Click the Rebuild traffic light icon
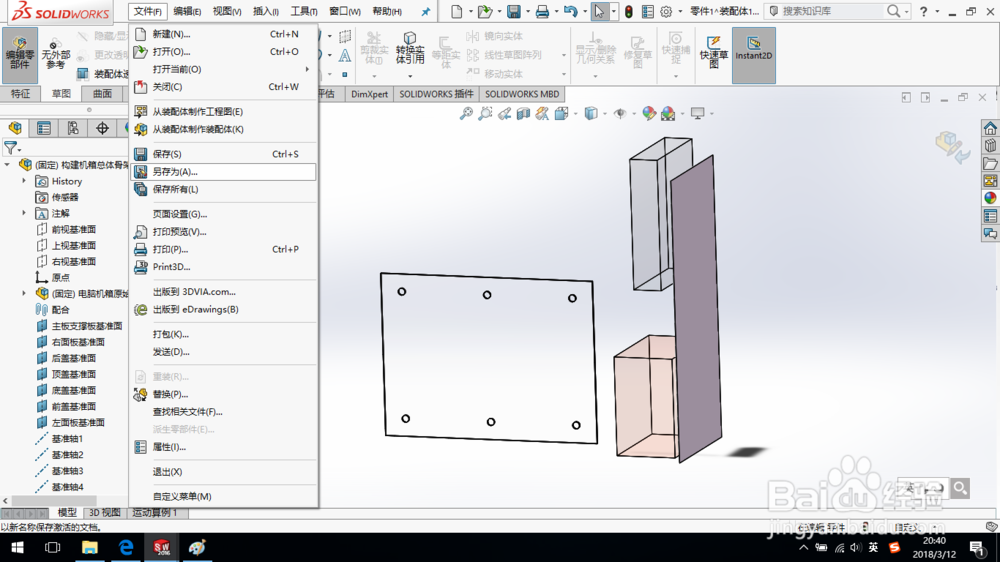Screen dimensions: 1000x562 pyautogui.click(x=629, y=11)
